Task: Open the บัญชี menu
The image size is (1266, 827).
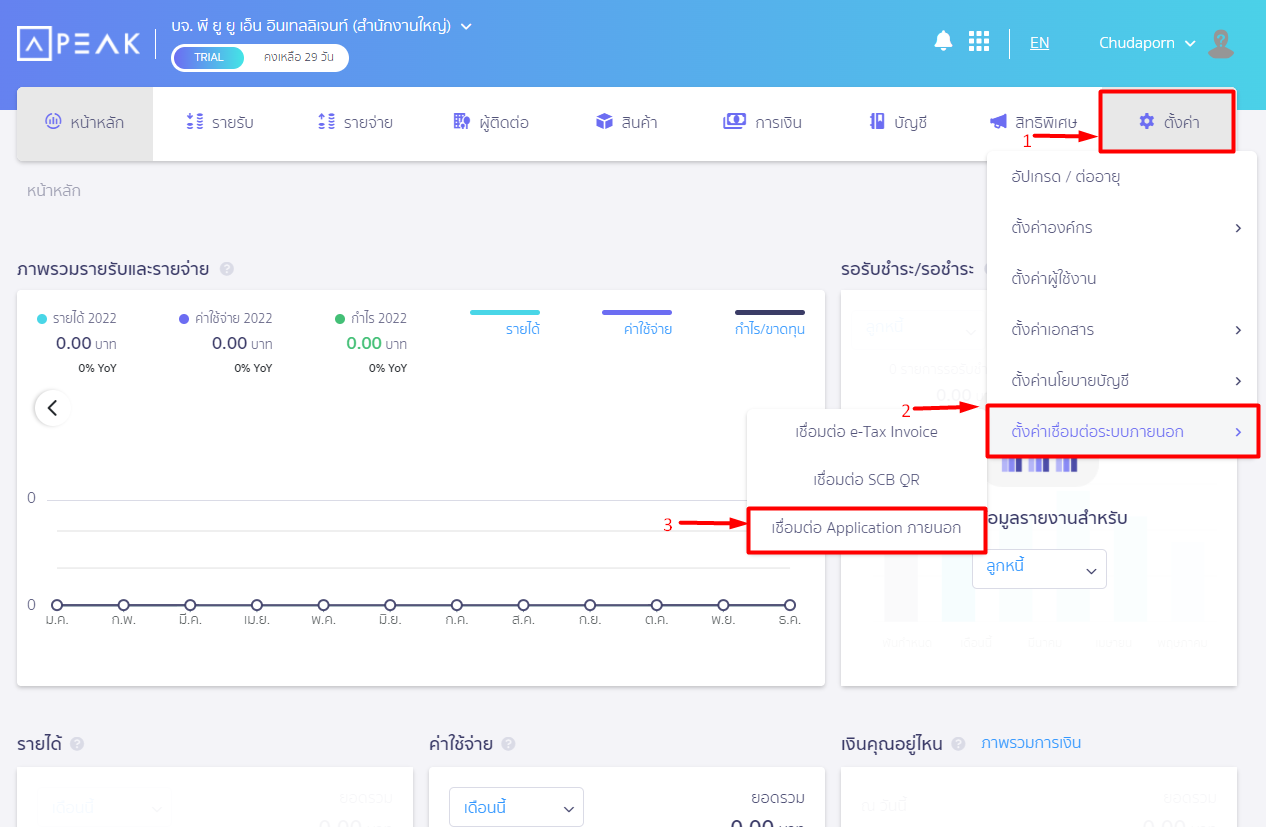Action: click(x=899, y=123)
